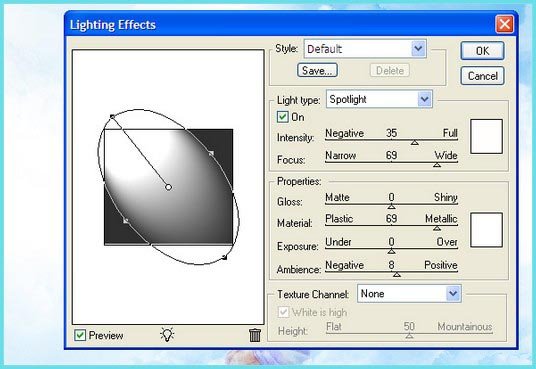Click the spotlight source point handle at line end

pos(112,117)
